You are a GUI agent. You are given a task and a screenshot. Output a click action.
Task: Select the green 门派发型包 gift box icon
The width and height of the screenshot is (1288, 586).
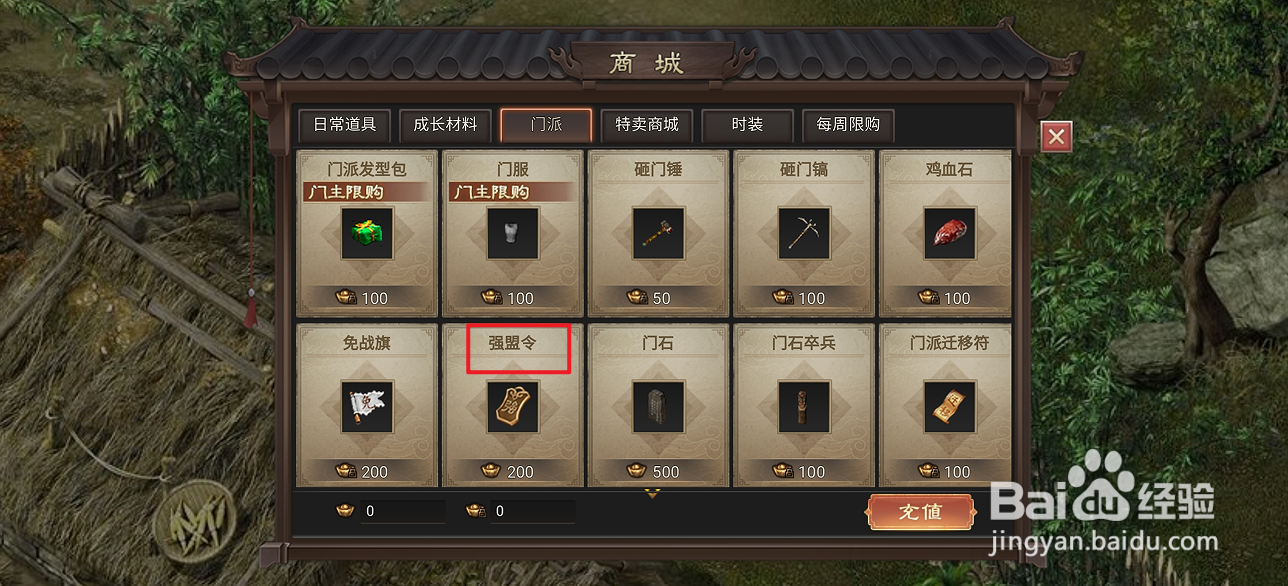[367, 233]
